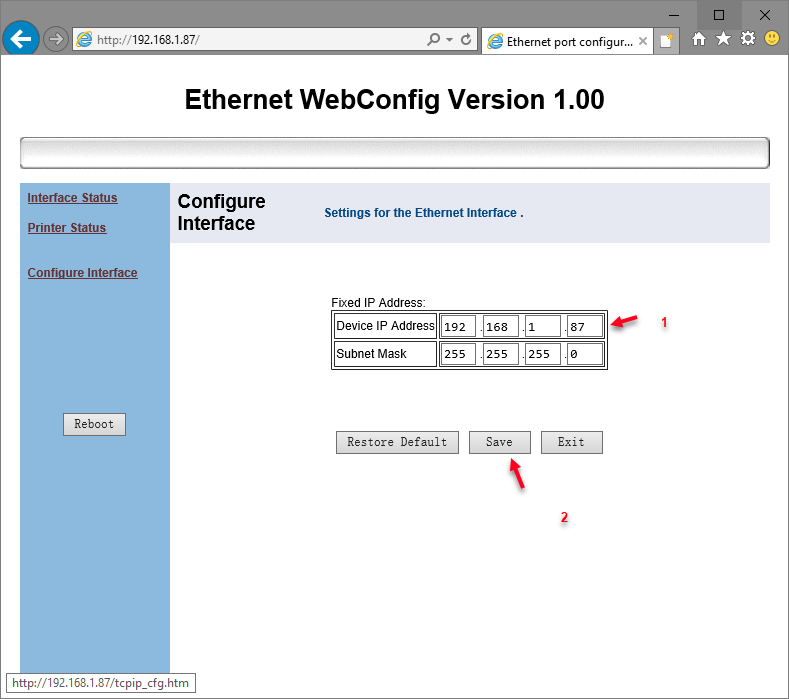Open the browser Home page icon

tap(699, 39)
